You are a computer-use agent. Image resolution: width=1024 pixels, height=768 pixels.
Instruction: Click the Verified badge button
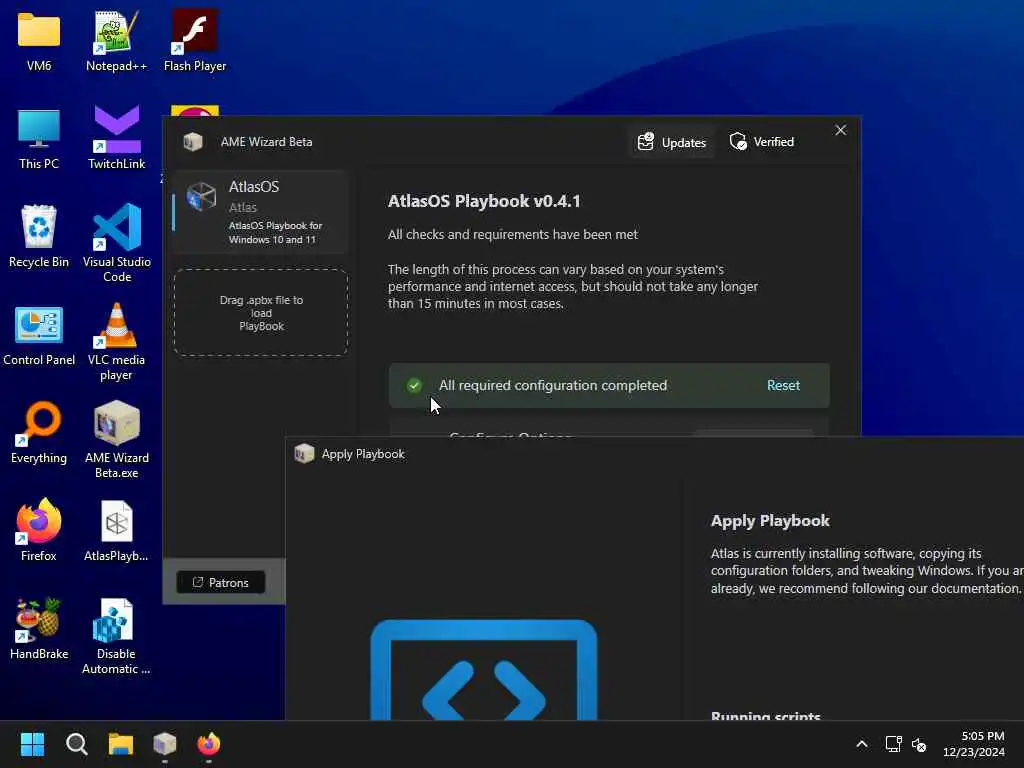point(762,142)
